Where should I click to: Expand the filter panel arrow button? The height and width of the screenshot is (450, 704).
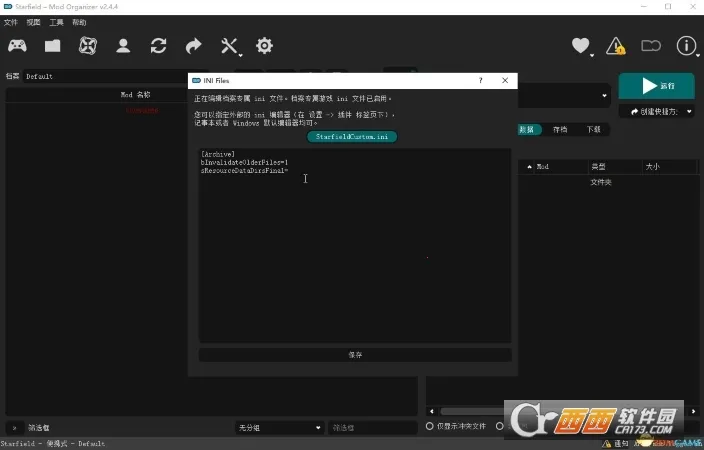14,428
